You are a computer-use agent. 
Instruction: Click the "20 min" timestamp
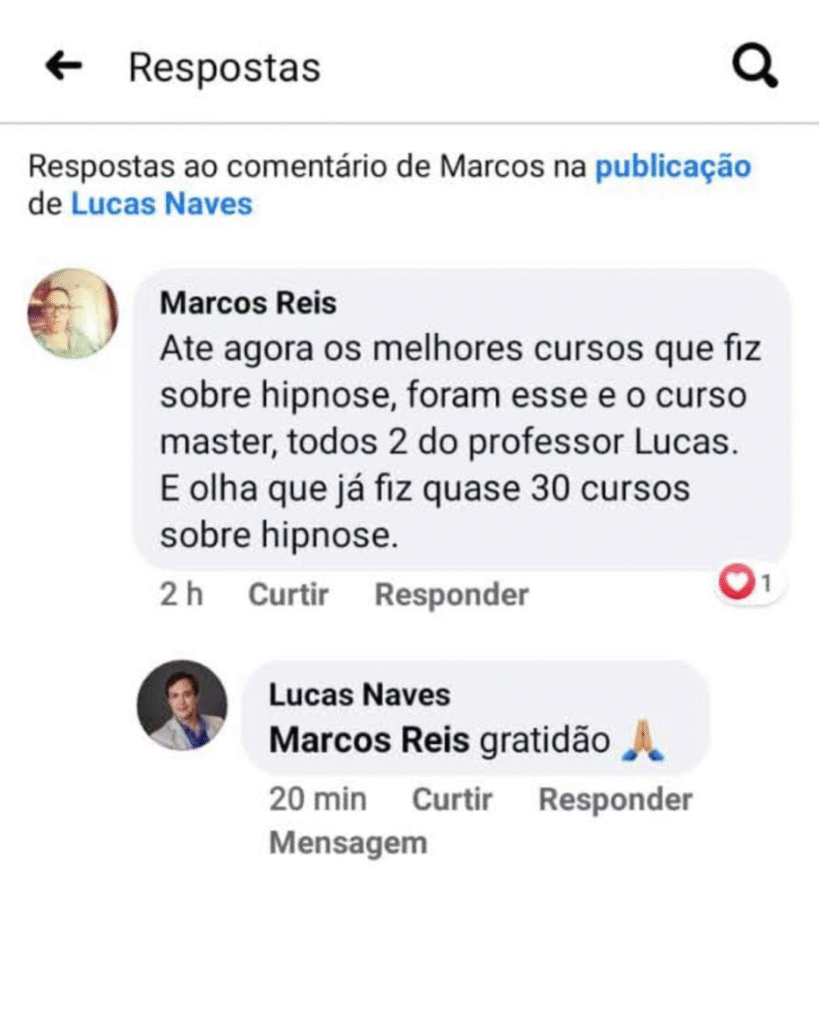click(x=317, y=799)
